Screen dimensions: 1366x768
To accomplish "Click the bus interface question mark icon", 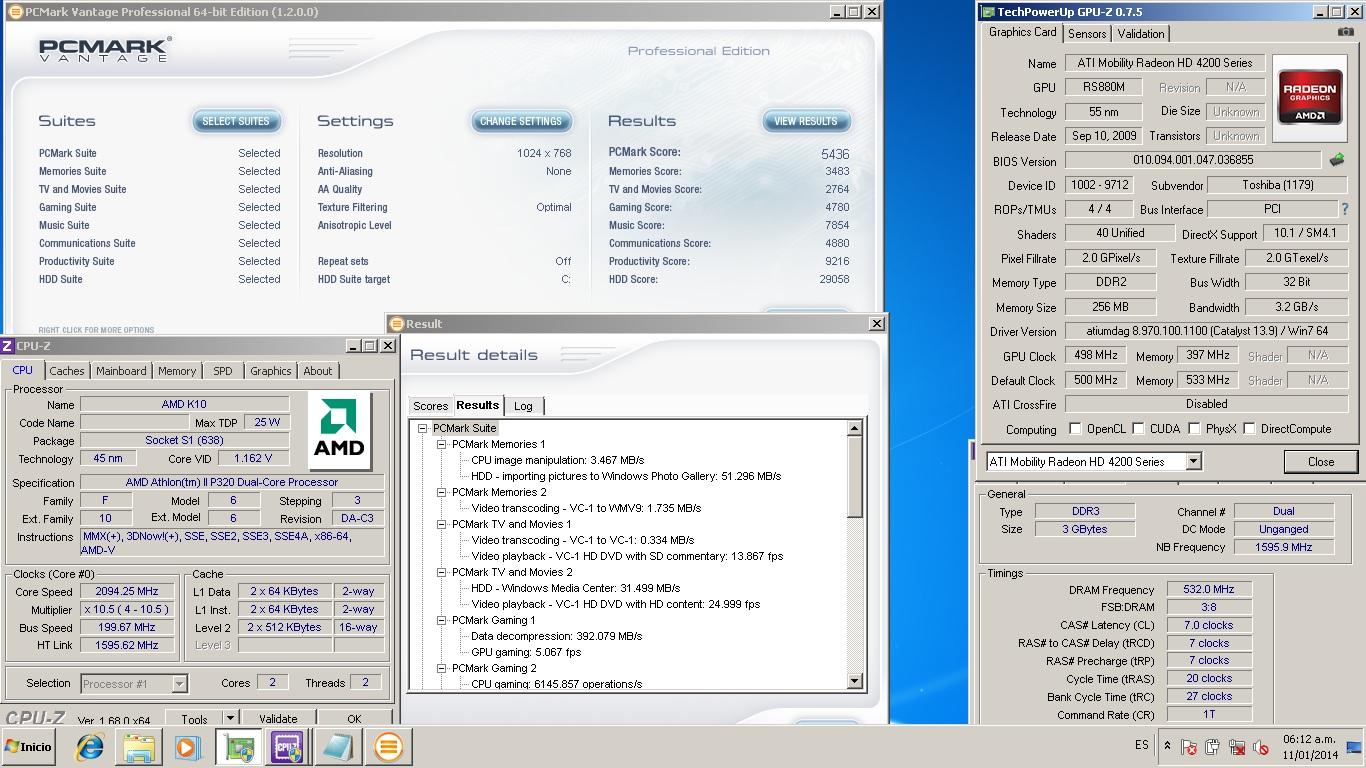I will [1346, 209].
